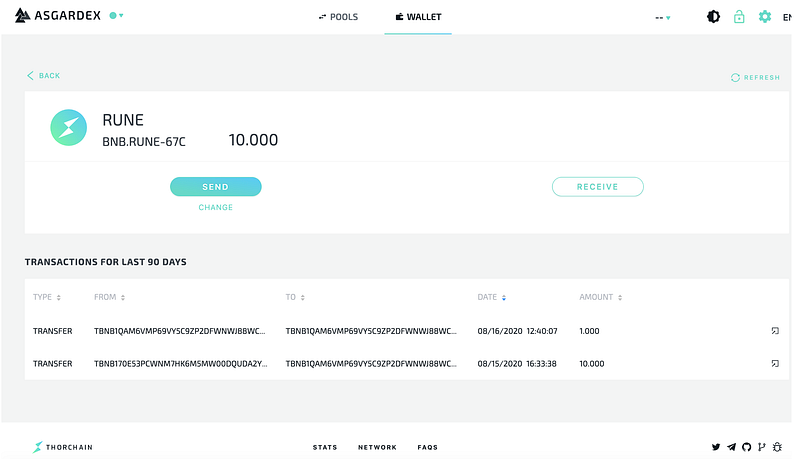800x459 pixels.
Task: Refresh the wallet balances
Action: [x=755, y=78]
